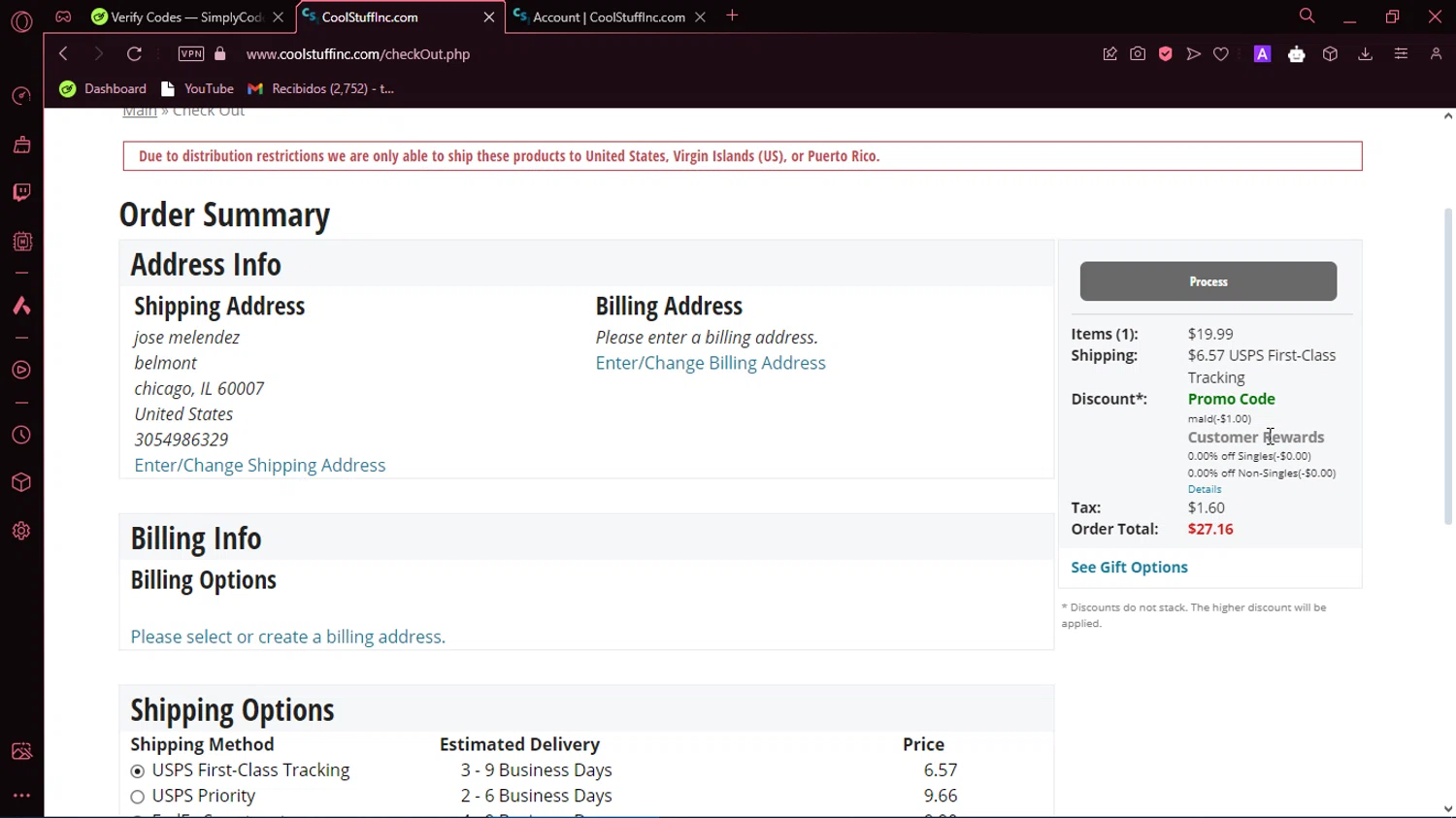
Task: Open the Twitch sidebar panel
Action: tap(21, 192)
